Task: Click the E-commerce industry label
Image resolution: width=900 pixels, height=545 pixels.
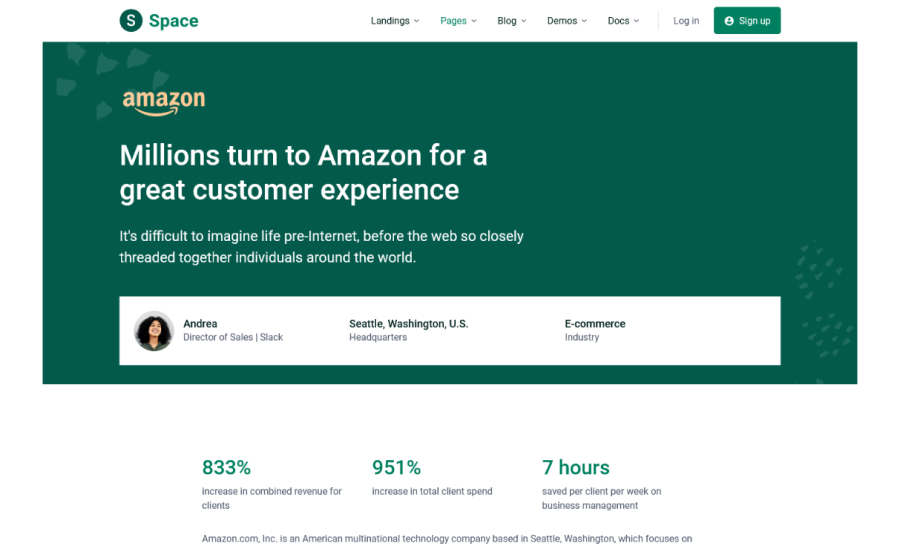Action: 595,324
